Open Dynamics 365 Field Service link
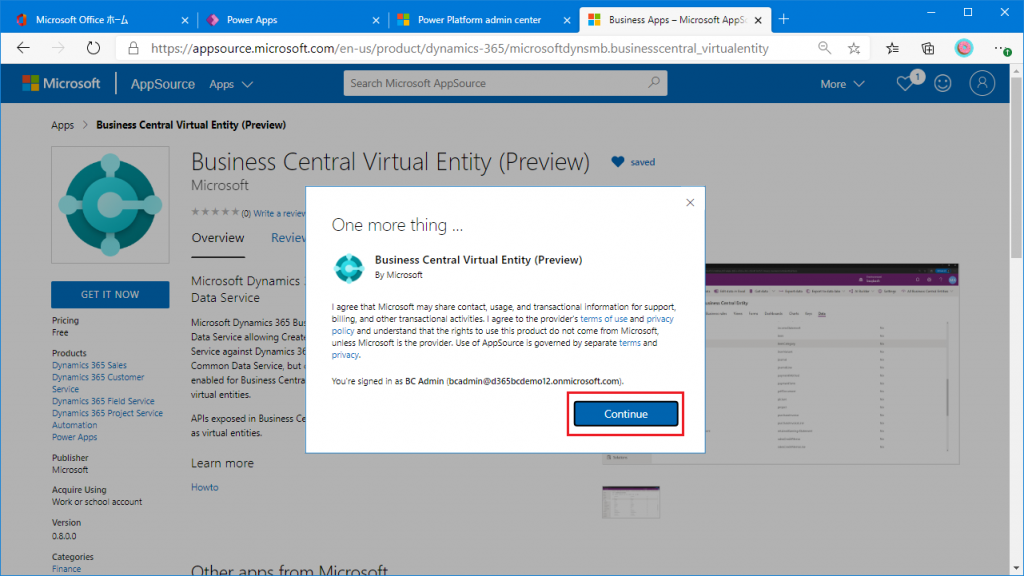 pyautogui.click(x=103, y=401)
